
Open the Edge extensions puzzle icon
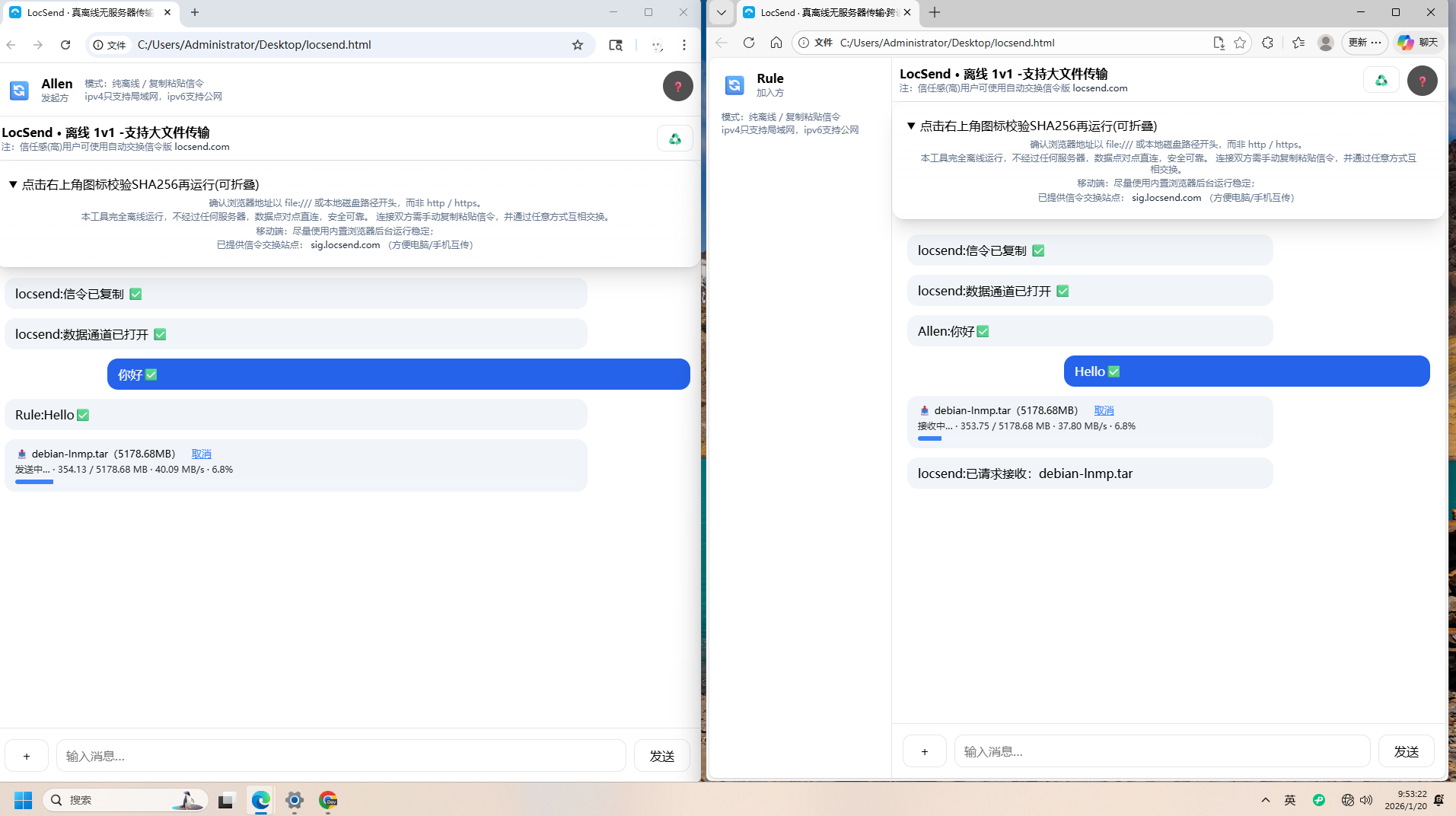[1267, 43]
